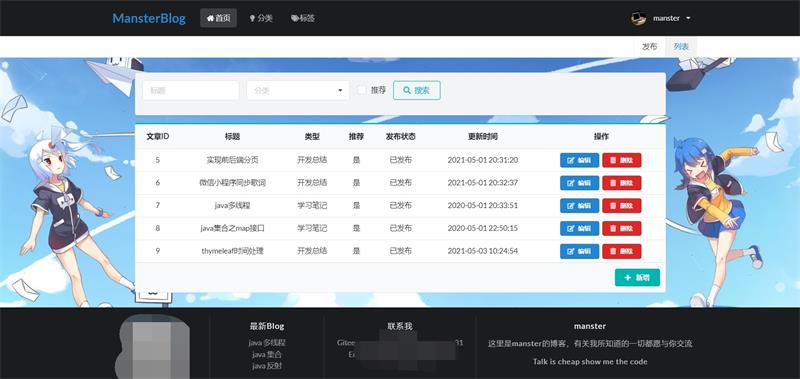Screen dimensions: 800x379
Task: Click the 更新时间 column header
Action: point(483,137)
